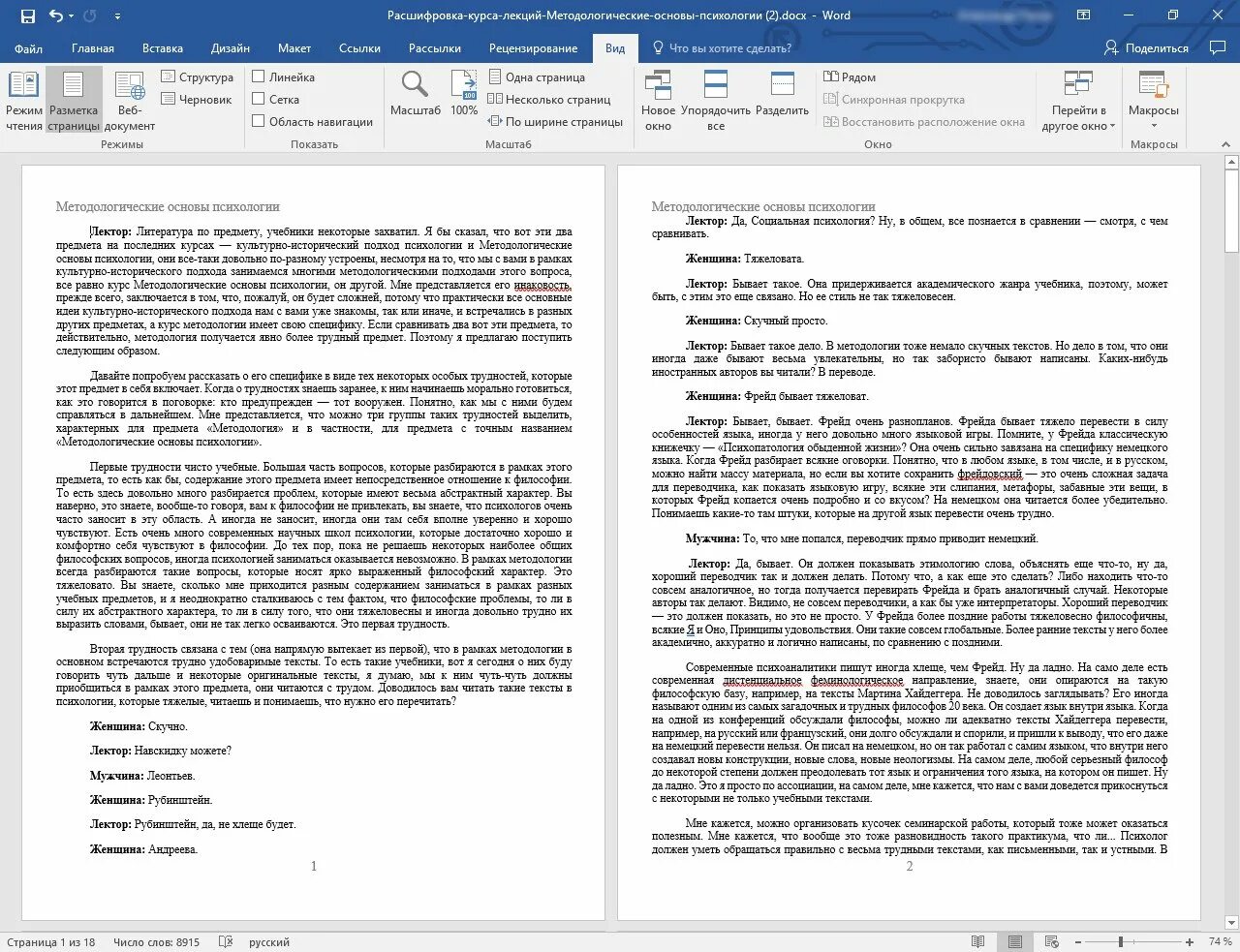1240x952 pixels.
Task: Click the Разделить window button
Action: click(782, 94)
